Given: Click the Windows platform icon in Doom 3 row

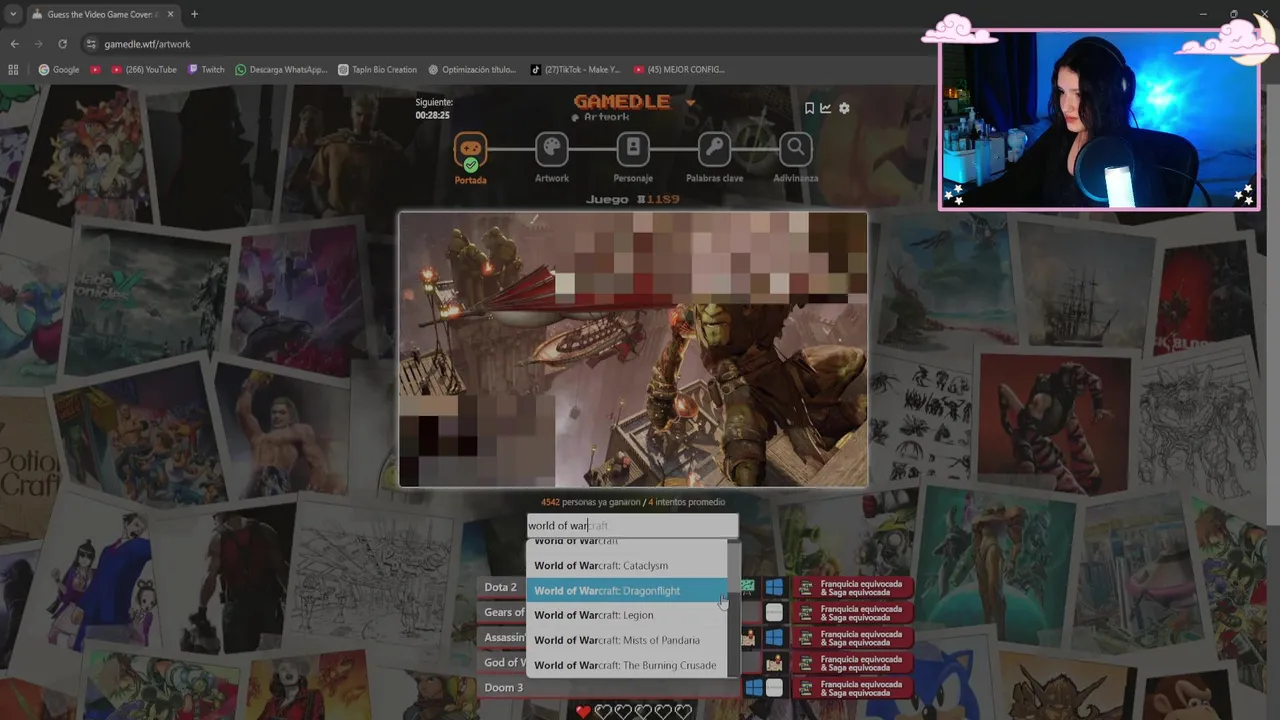Looking at the screenshot, I should (x=754, y=687).
